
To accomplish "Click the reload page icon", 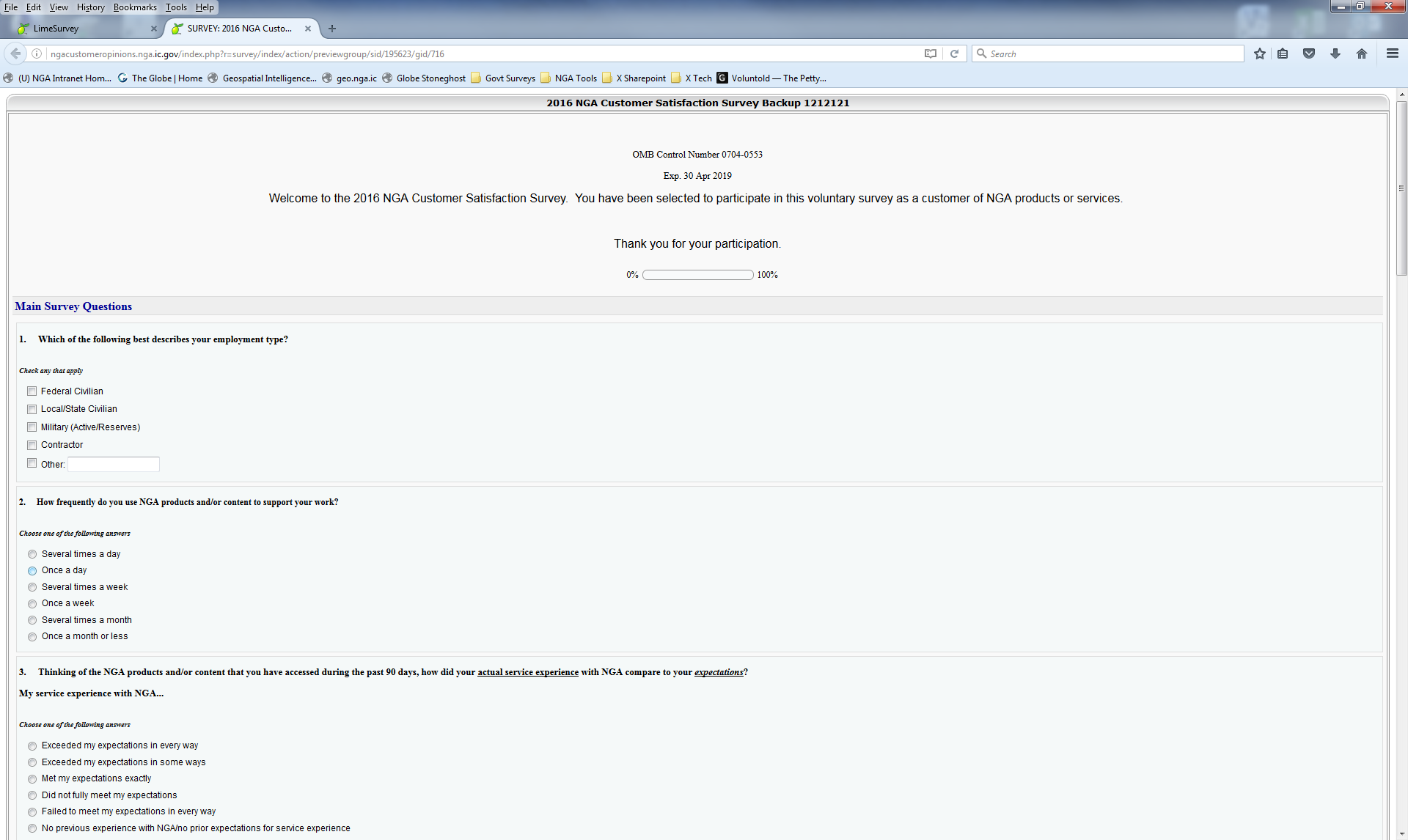I will (954, 54).
